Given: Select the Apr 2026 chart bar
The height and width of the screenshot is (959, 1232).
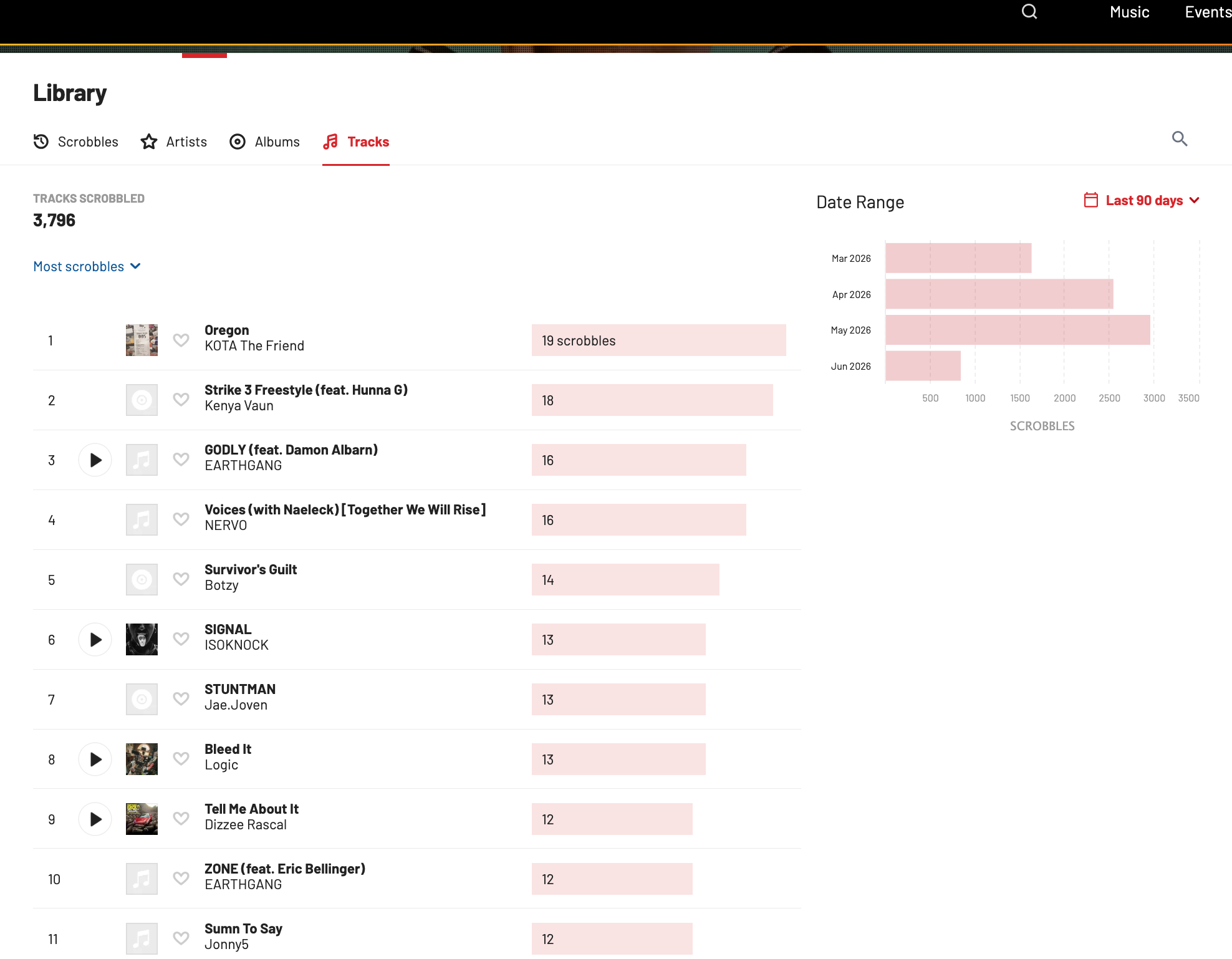Looking at the screenshot, I should [999, 294].
